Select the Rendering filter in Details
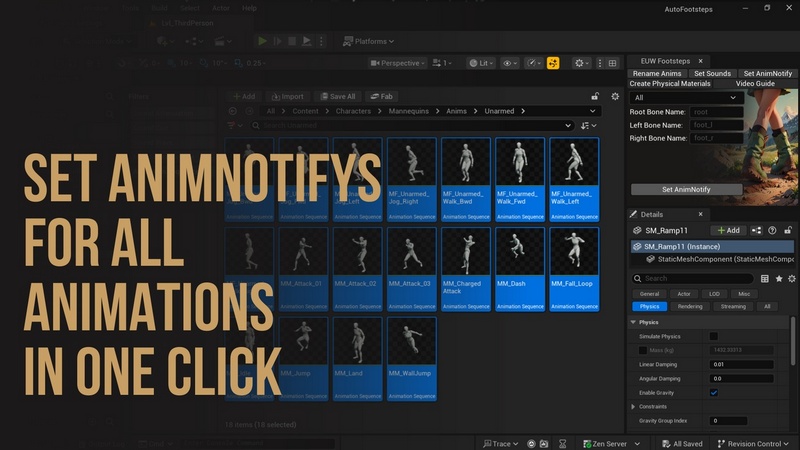 690,306
